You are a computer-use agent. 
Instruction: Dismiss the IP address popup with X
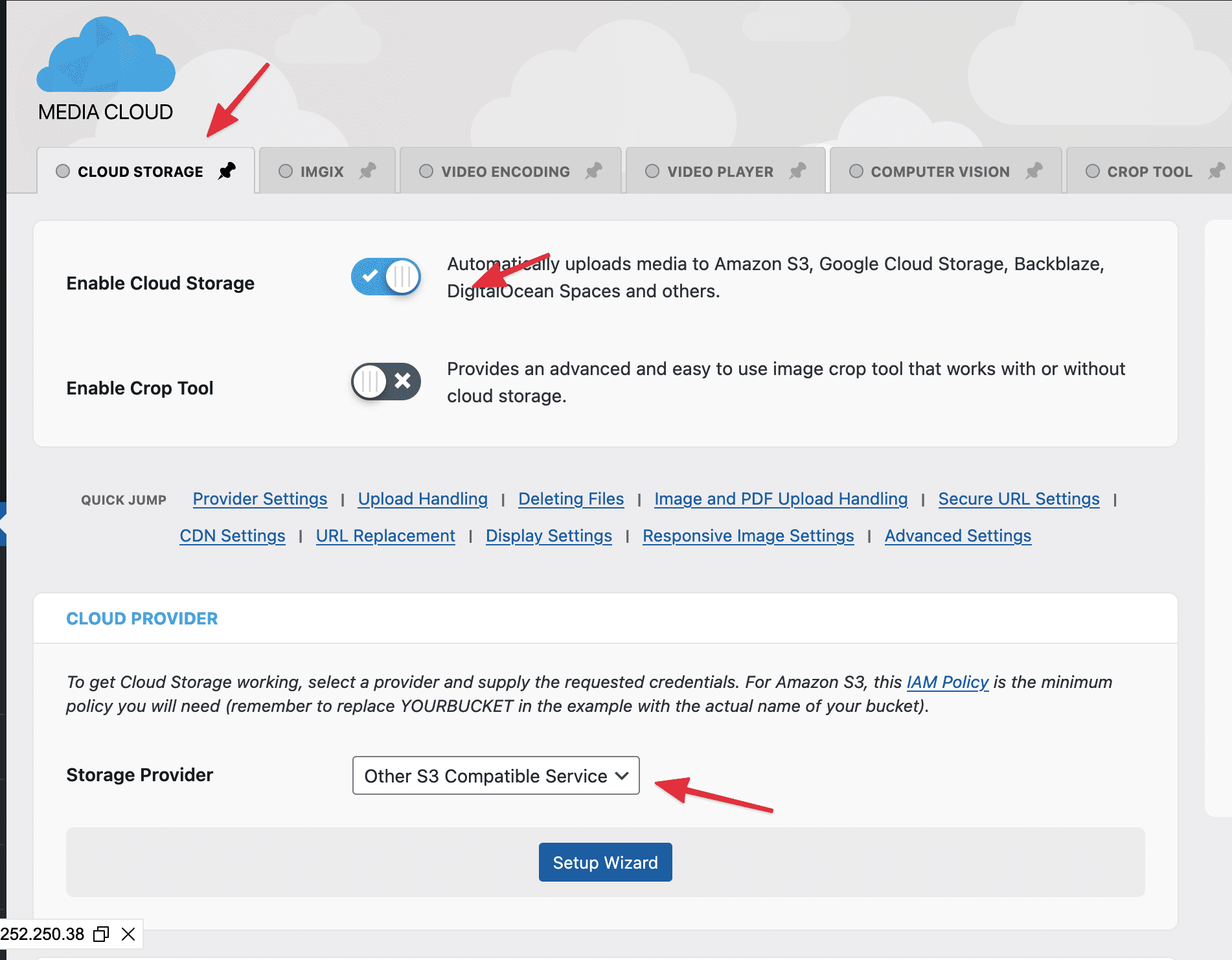(x=128, y=934)
